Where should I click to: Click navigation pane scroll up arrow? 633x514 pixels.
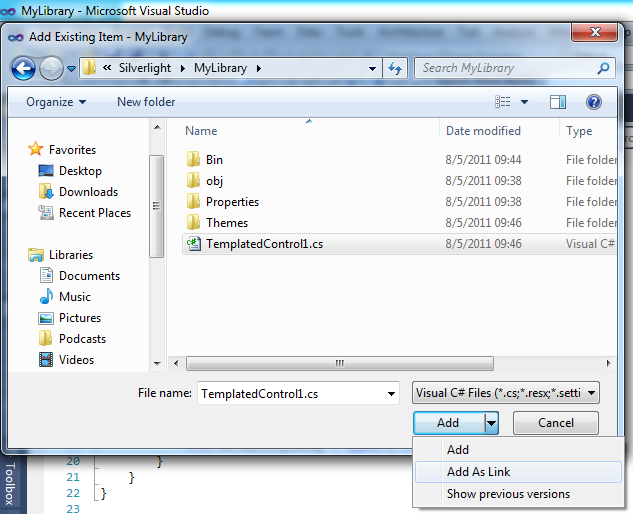pyautogui.click(x=157, y=128)
